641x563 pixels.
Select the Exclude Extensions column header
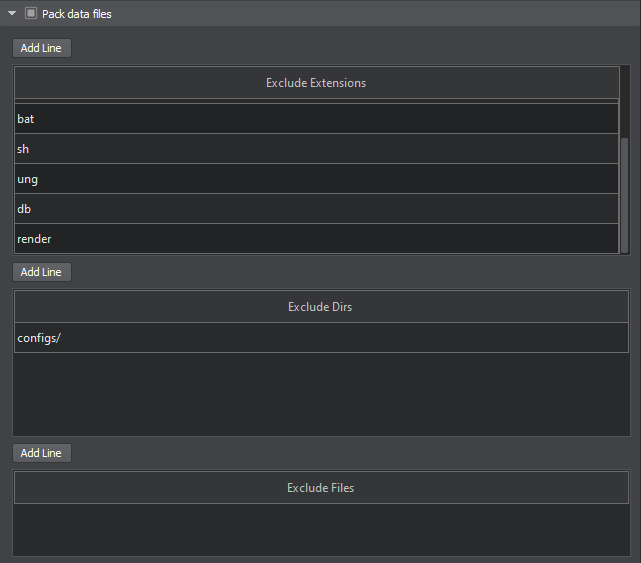pyautogui.click(x=316, y=83)
